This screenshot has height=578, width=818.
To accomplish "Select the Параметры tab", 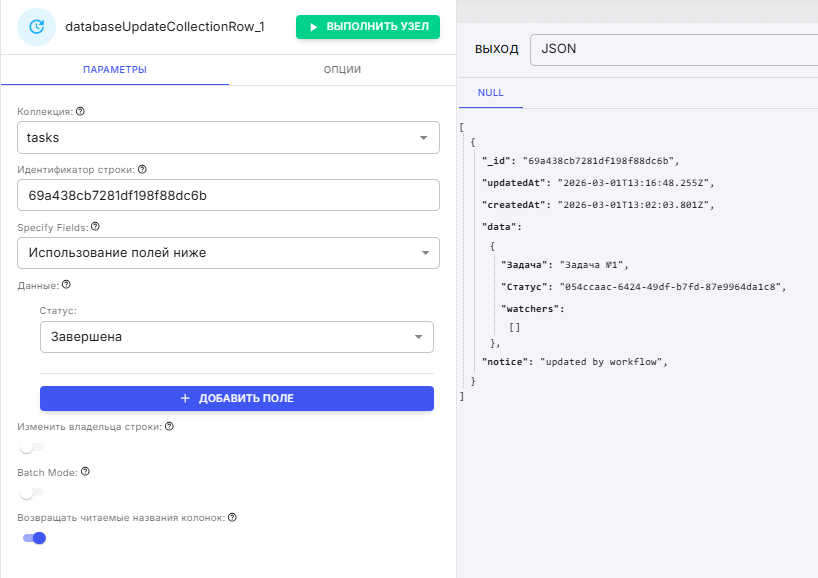I will point(114,70).
